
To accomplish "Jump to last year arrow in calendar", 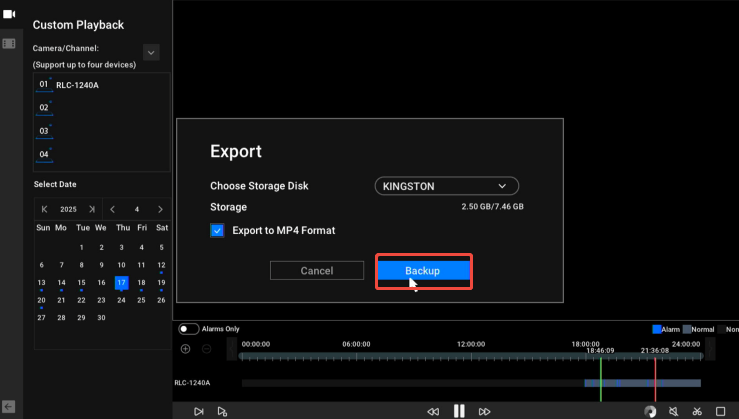I will click(92, 209).
